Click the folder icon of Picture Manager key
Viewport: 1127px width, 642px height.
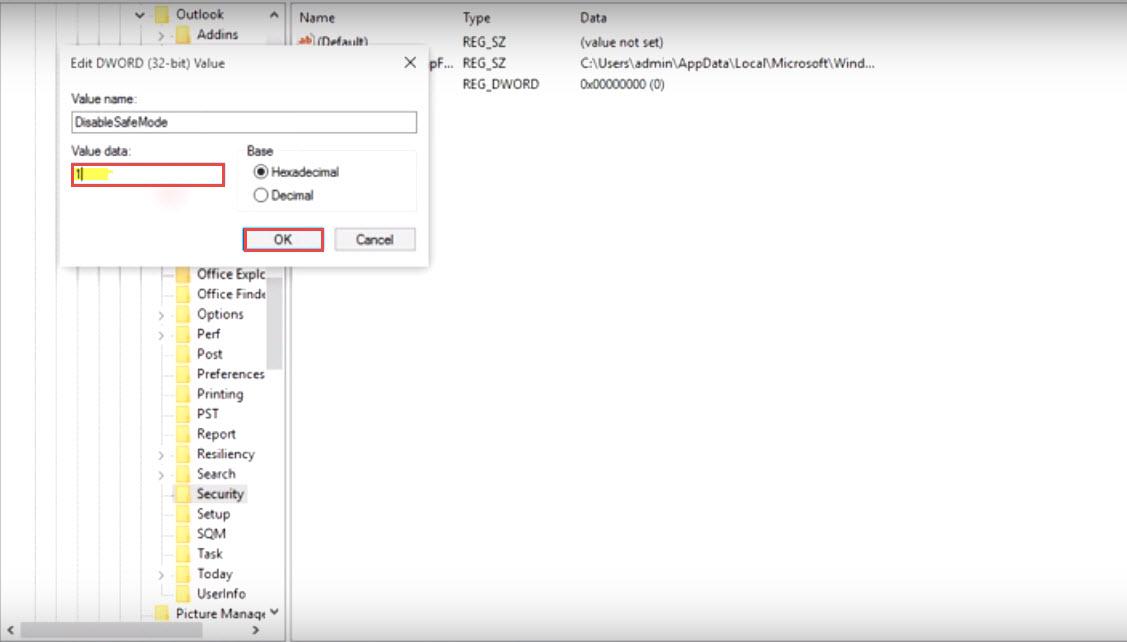pyautogui.click(x=162, y=614)
